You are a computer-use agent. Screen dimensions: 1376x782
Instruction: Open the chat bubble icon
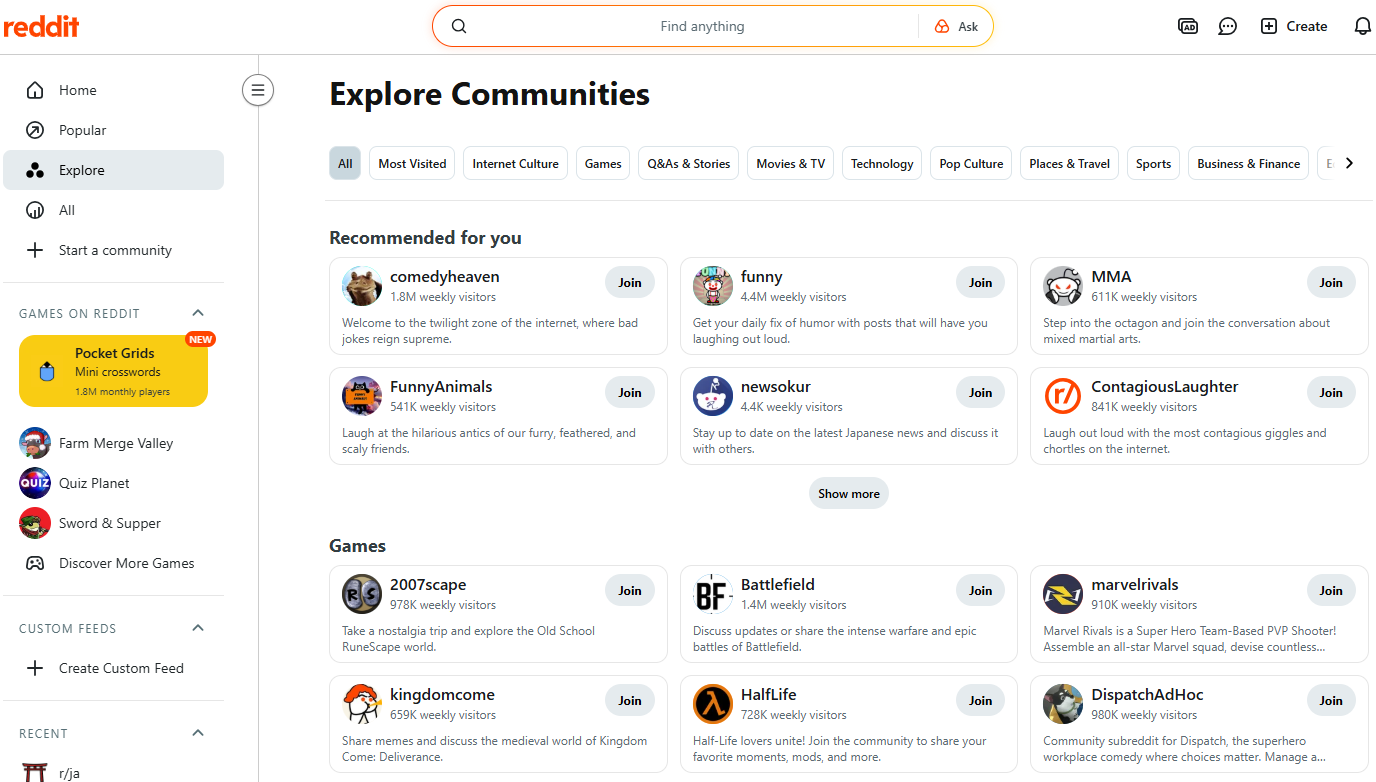click(1227, 27)
